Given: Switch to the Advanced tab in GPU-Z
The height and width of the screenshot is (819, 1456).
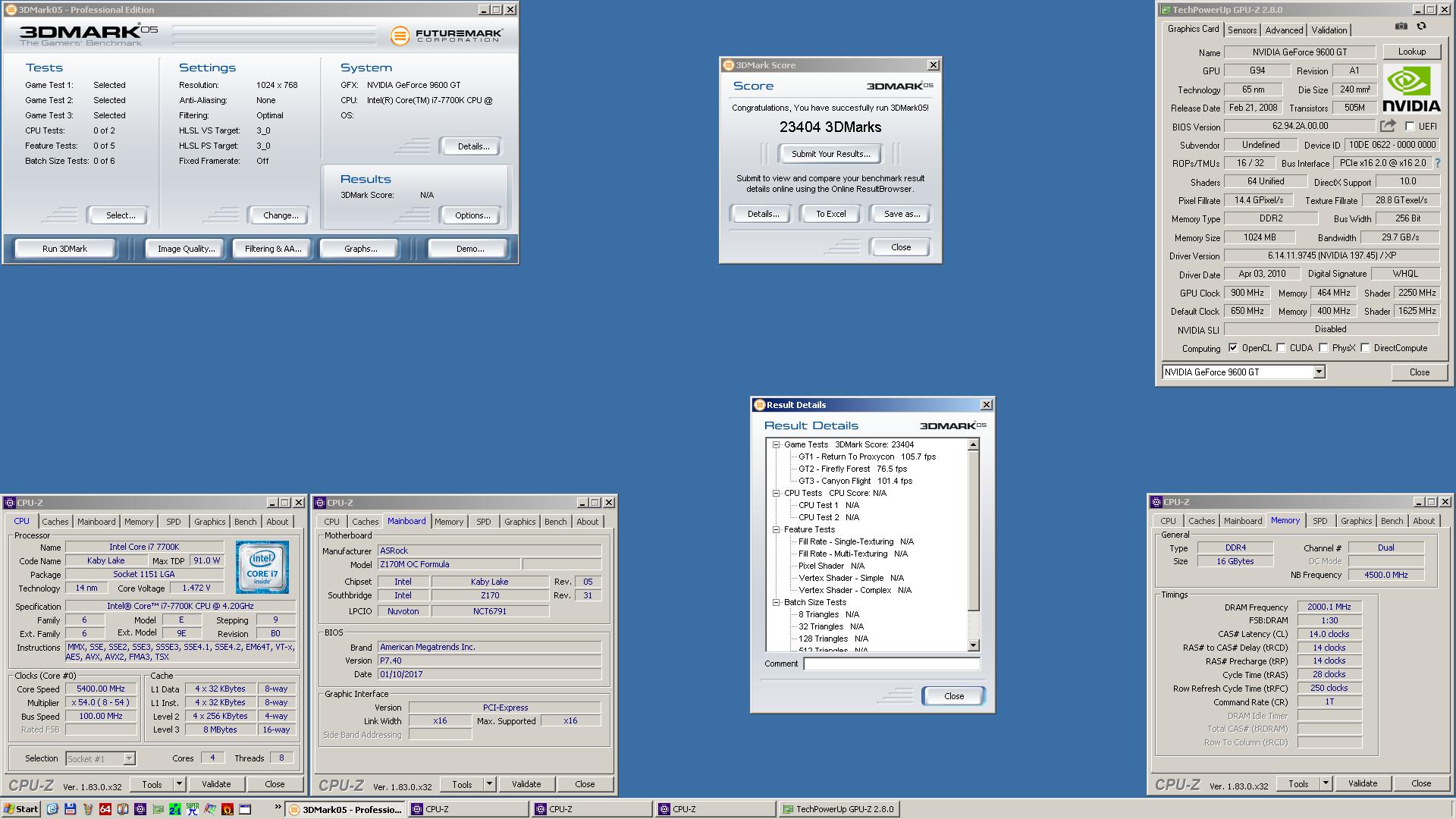Looking at the screenshot, I should (x=1284, y=30).
